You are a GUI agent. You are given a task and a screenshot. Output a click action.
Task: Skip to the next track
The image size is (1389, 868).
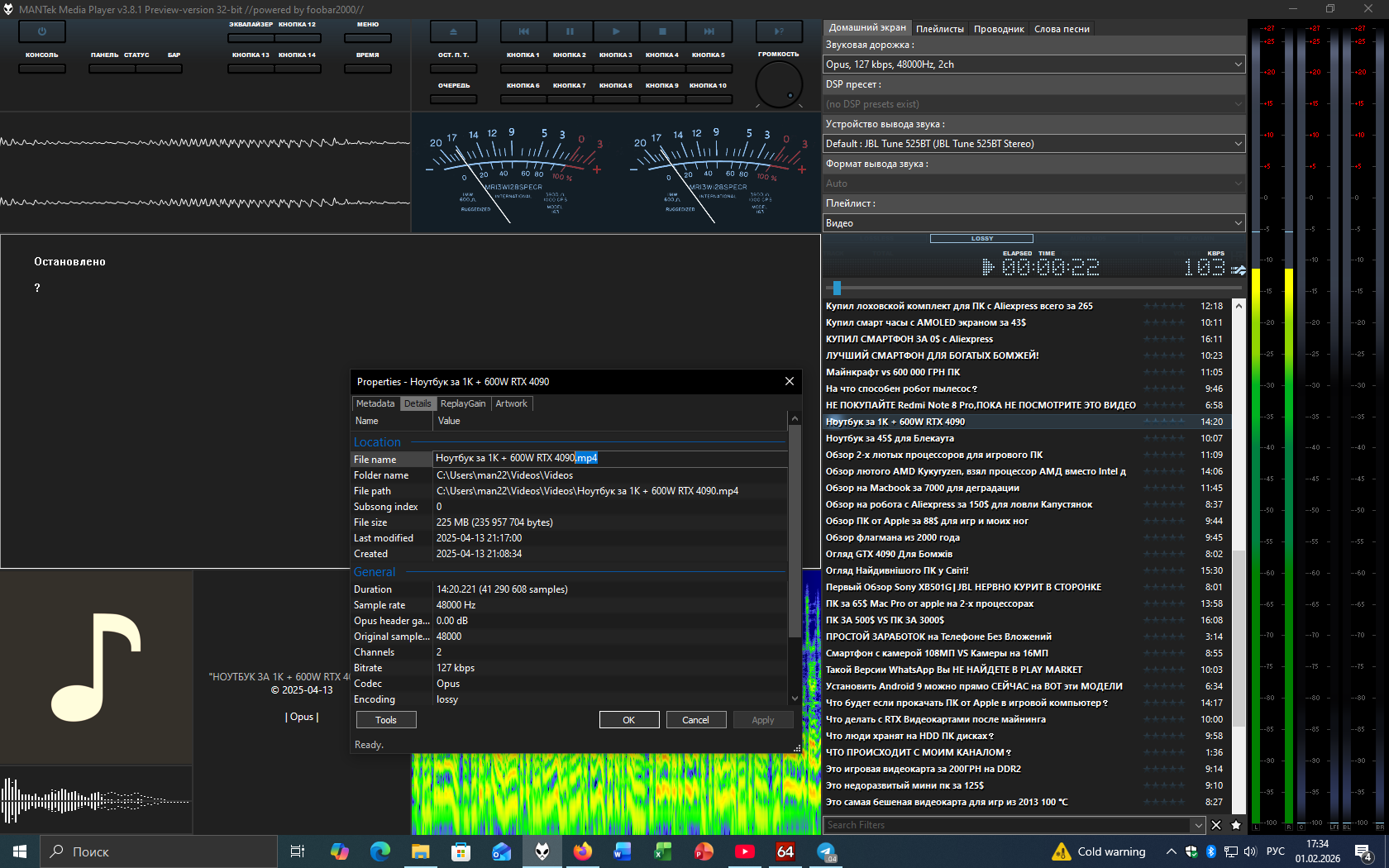tap(709, 31)
